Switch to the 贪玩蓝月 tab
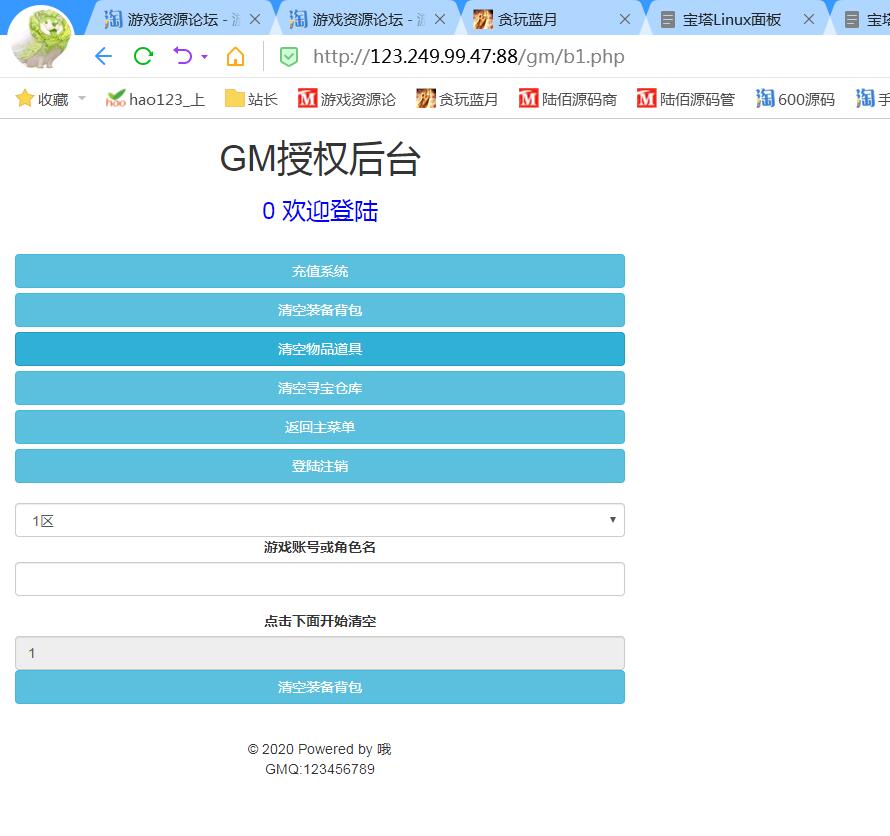The width and height of the screenshot is (890, 836). pyautogui.click(x=540, y=19)
